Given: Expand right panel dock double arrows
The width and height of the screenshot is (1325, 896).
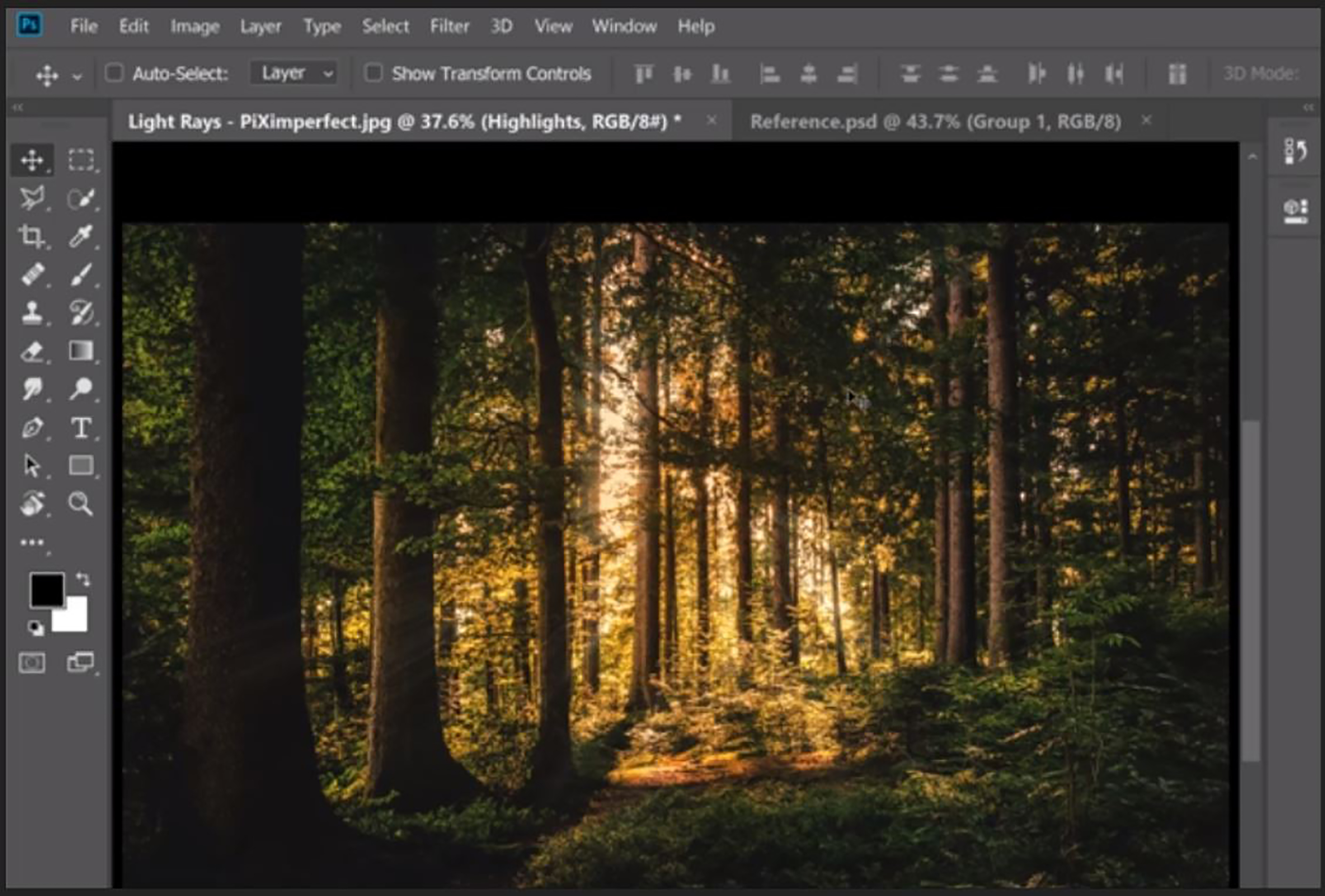Looking at the screenshot, I should (1309, 107).
